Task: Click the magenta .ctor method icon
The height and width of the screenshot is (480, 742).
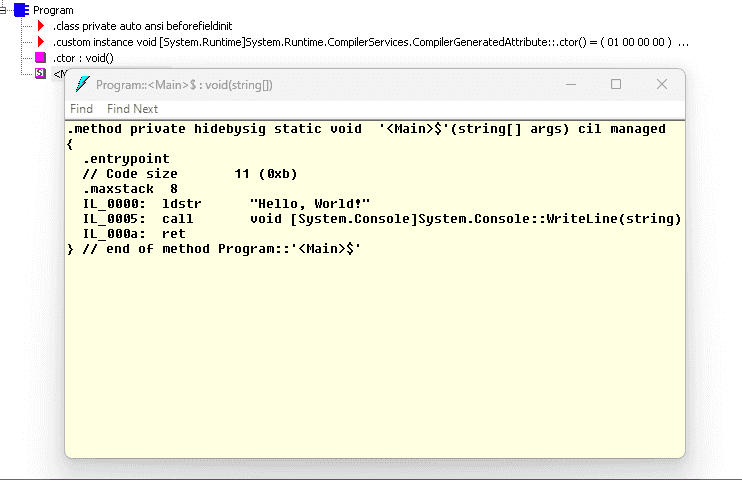Action: (41, 58)
